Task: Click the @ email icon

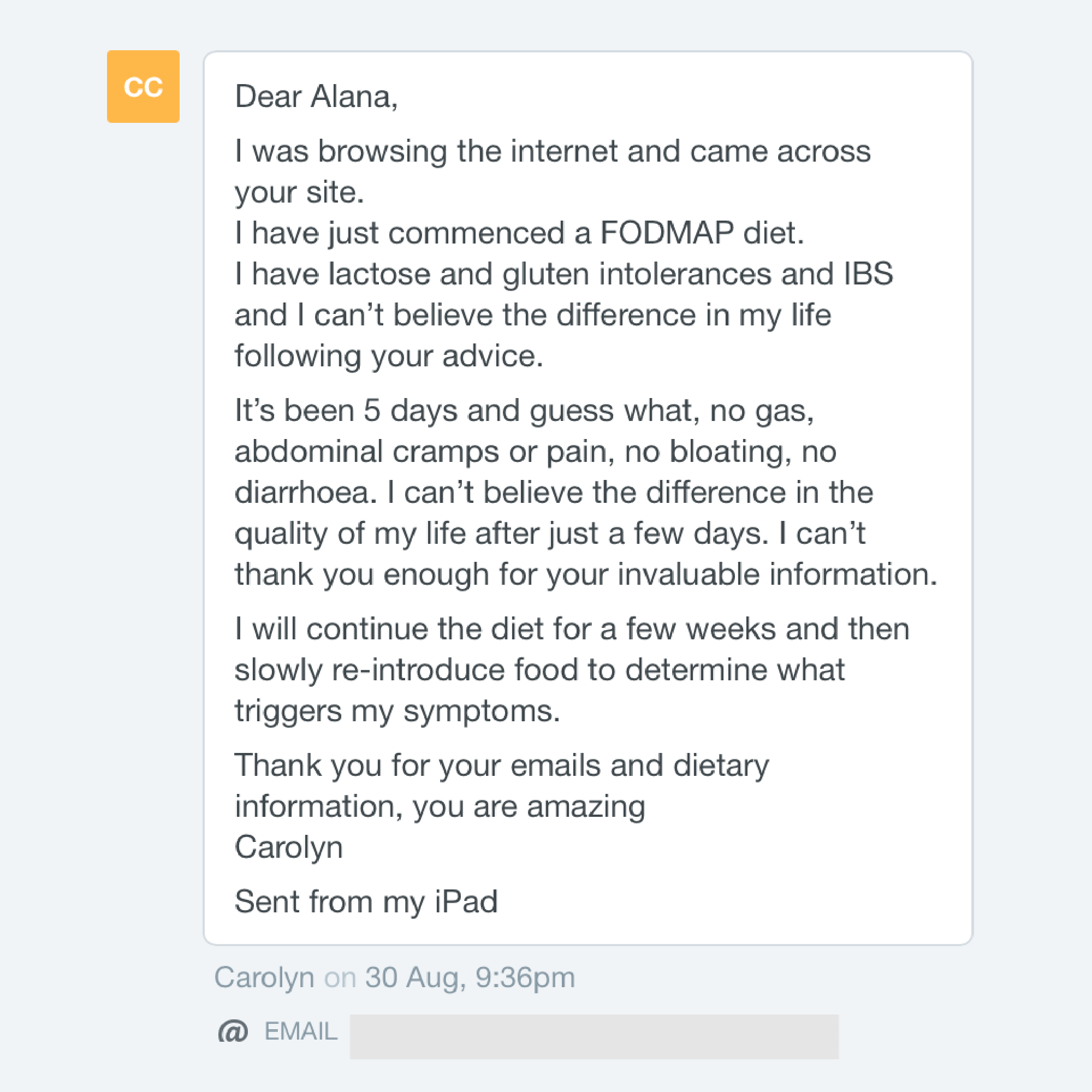Action: [x=233, y=1031]
